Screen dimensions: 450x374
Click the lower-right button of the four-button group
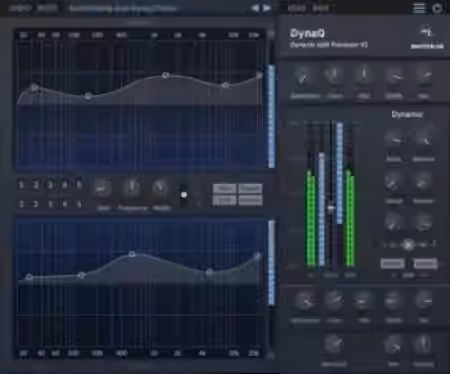point(250,200)
